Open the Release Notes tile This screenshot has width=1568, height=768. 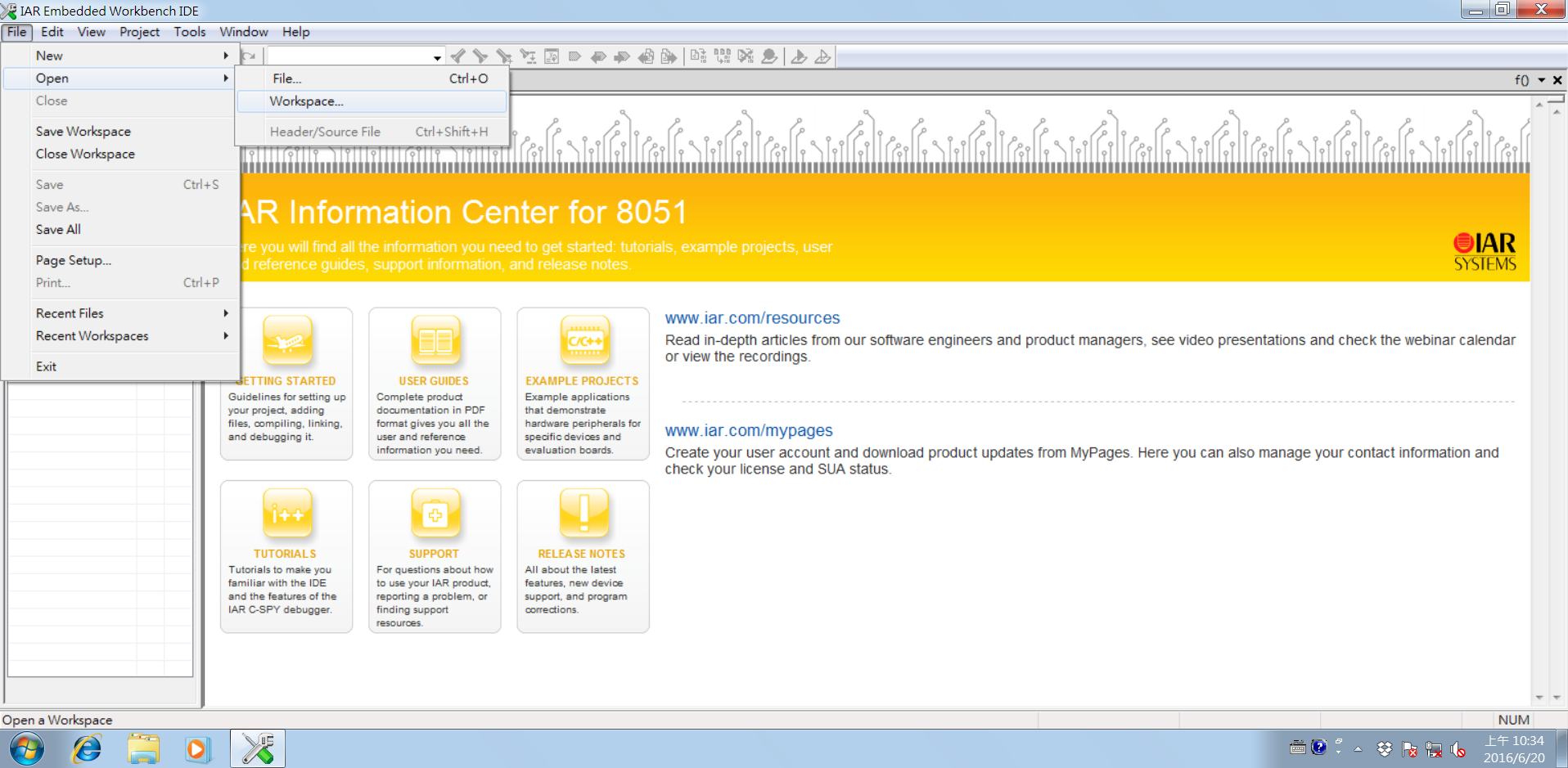tap(583, 556)
